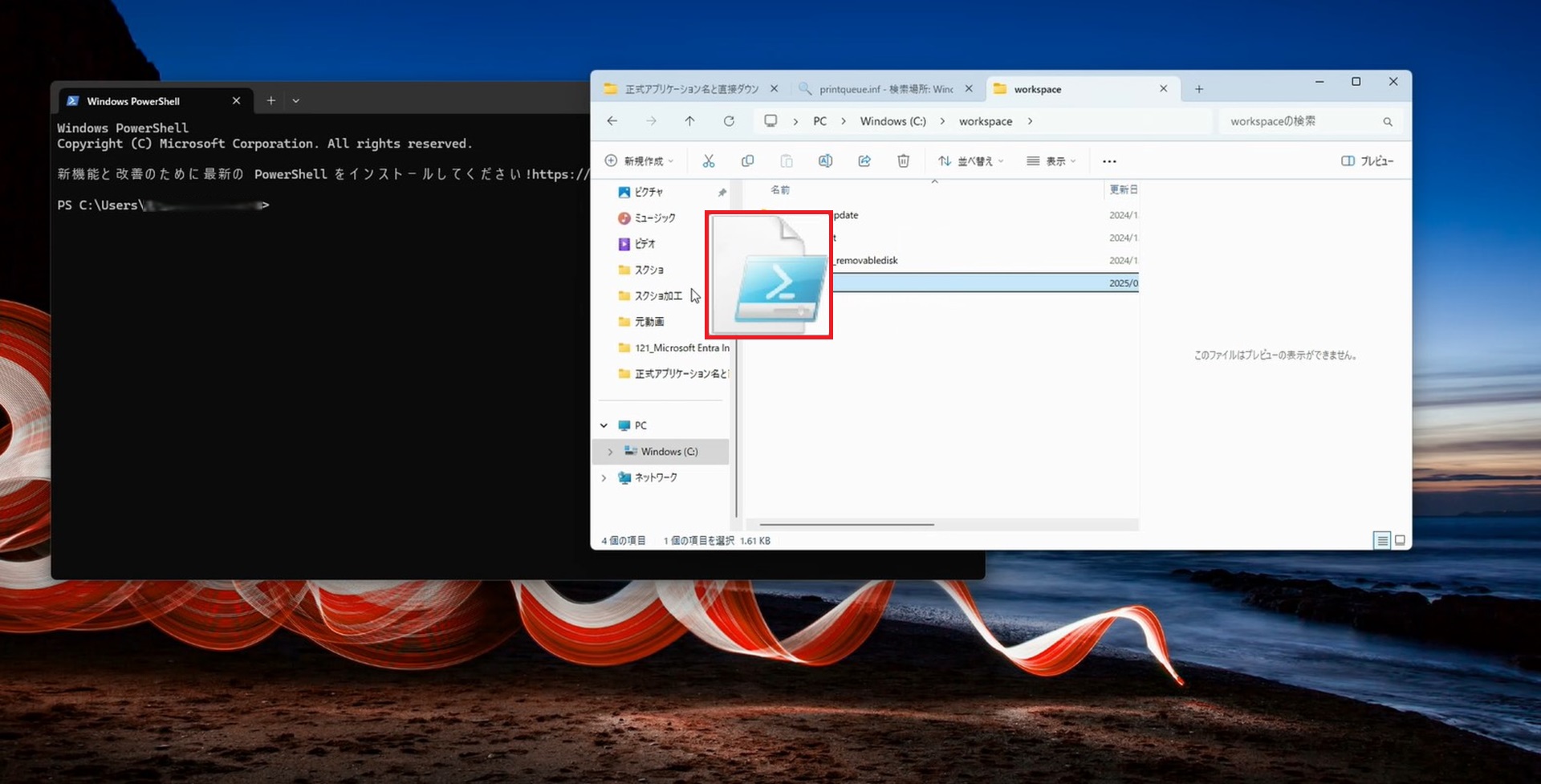Image resolution: width=1541 pixels, height=784 pixels.
Task: Switch to details view icon in status bar
Action: point(1382,541)
